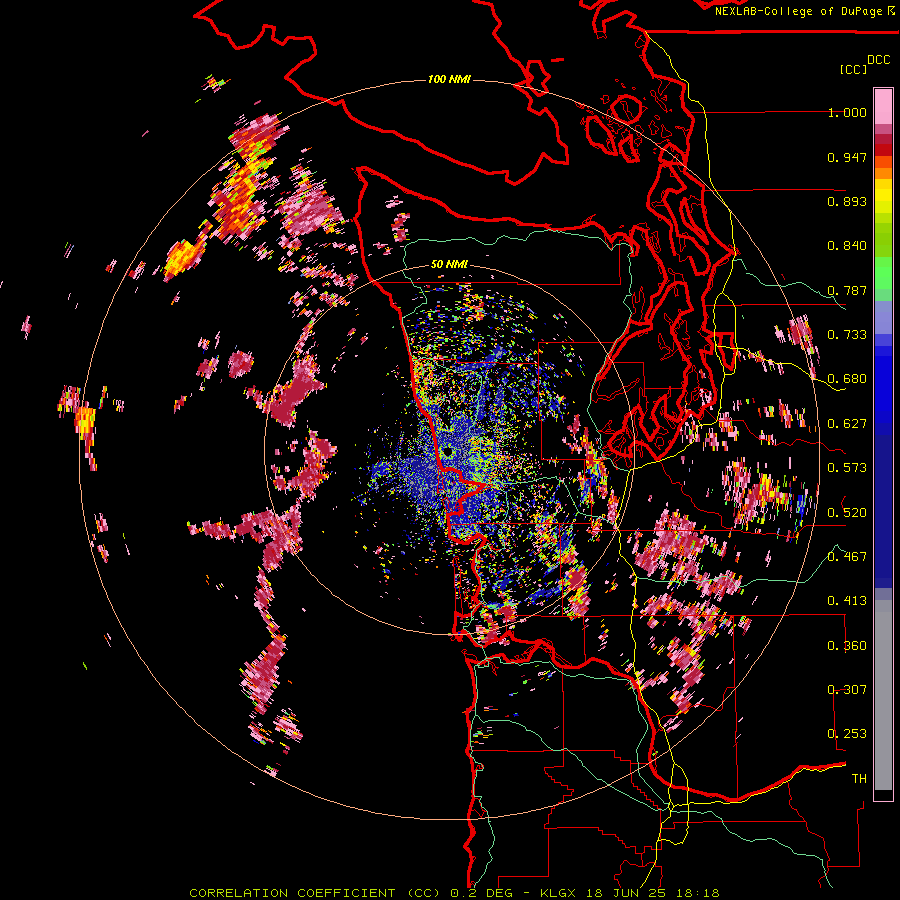The image size is (900, 900).
Task: Click the 0.680 legend value
Action: pos(847,379)
